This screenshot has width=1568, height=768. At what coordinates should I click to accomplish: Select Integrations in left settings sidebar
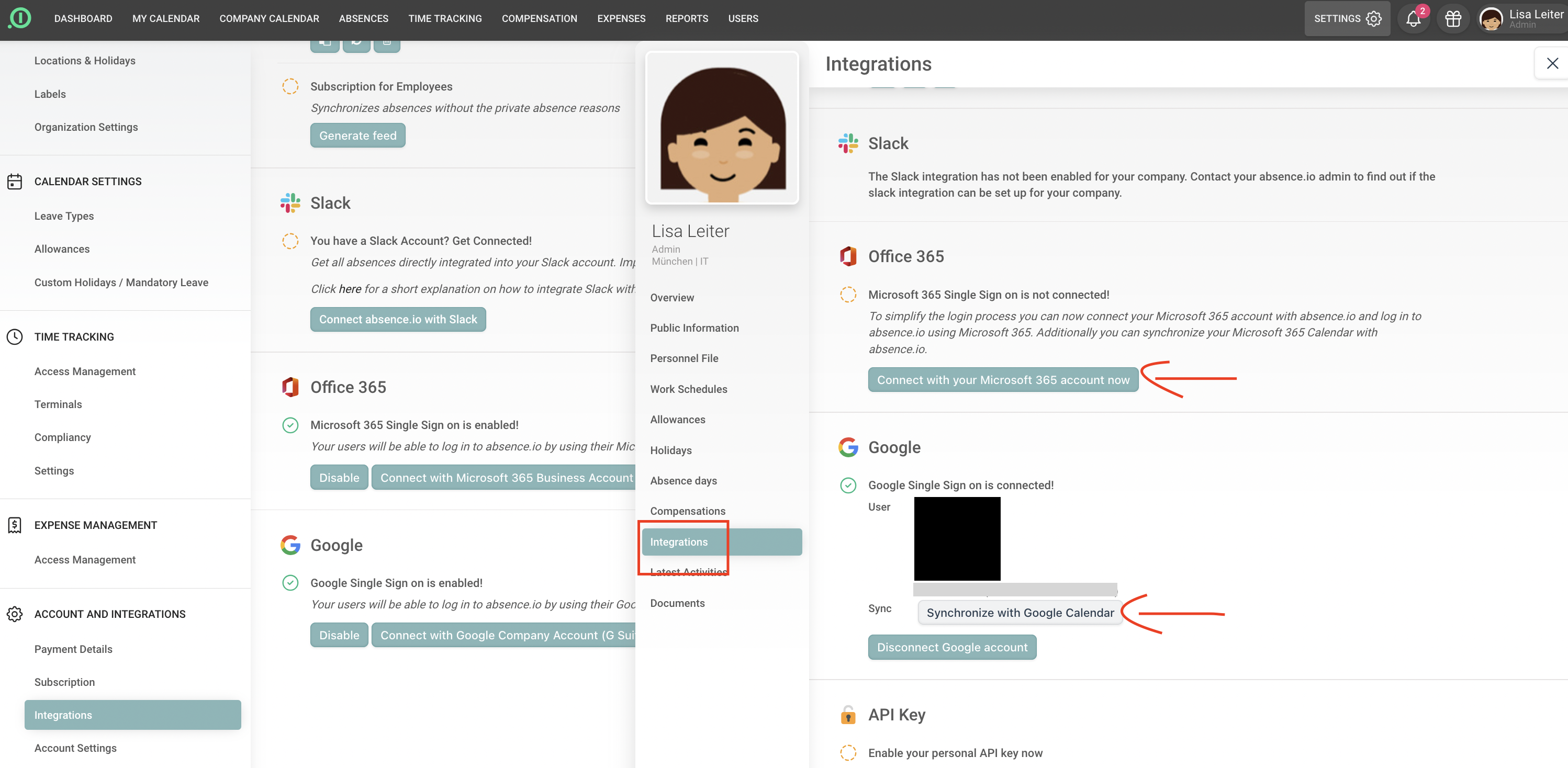pos(133,715)
